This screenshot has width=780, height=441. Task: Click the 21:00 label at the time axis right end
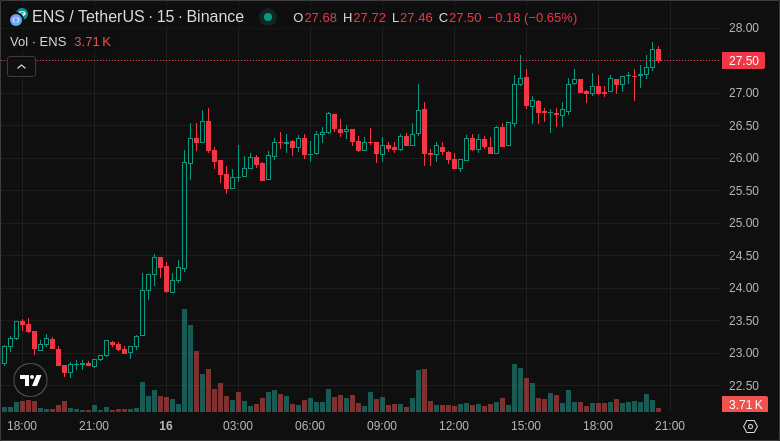click(x=670, y=426)
